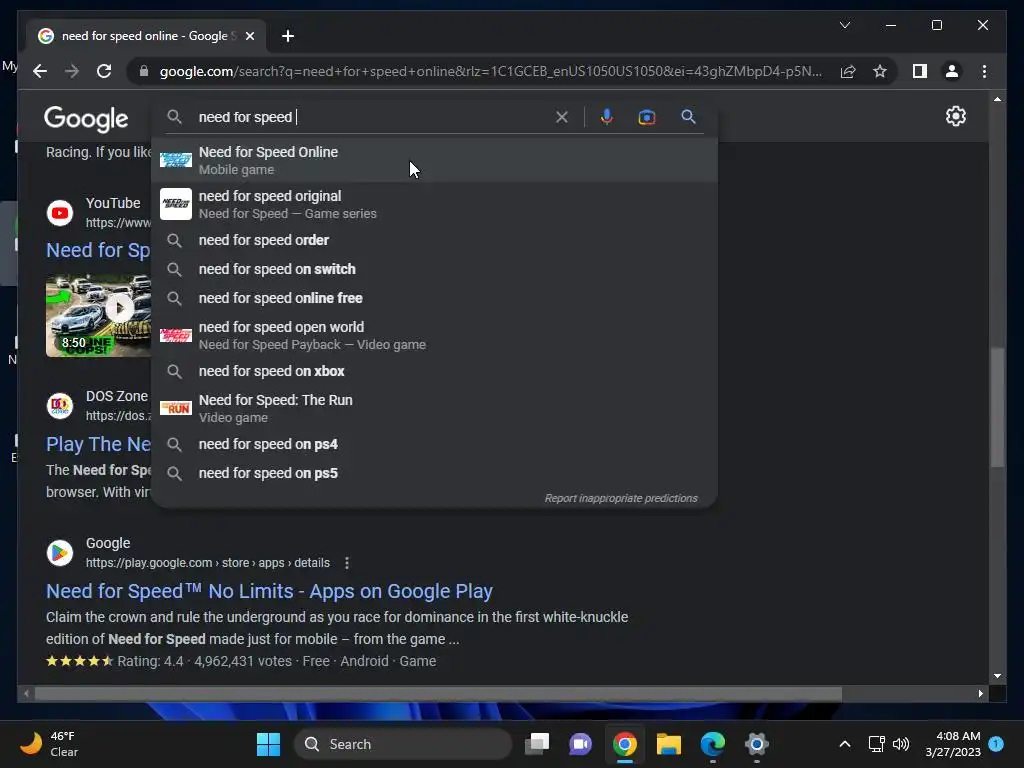Select suggestion need for speed on ps4
Screen dimensions: 1024x768
point(434,444)
